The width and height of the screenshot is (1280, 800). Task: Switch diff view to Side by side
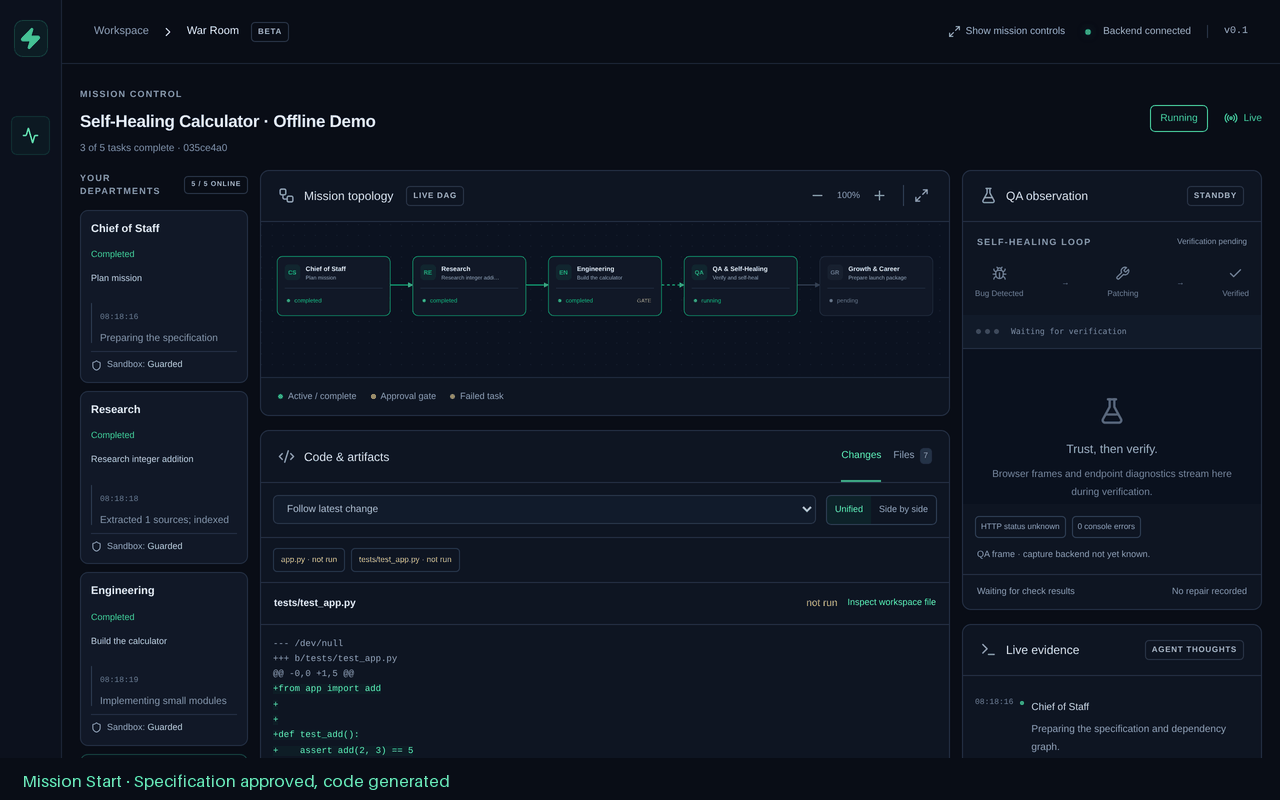click(903, 509)
